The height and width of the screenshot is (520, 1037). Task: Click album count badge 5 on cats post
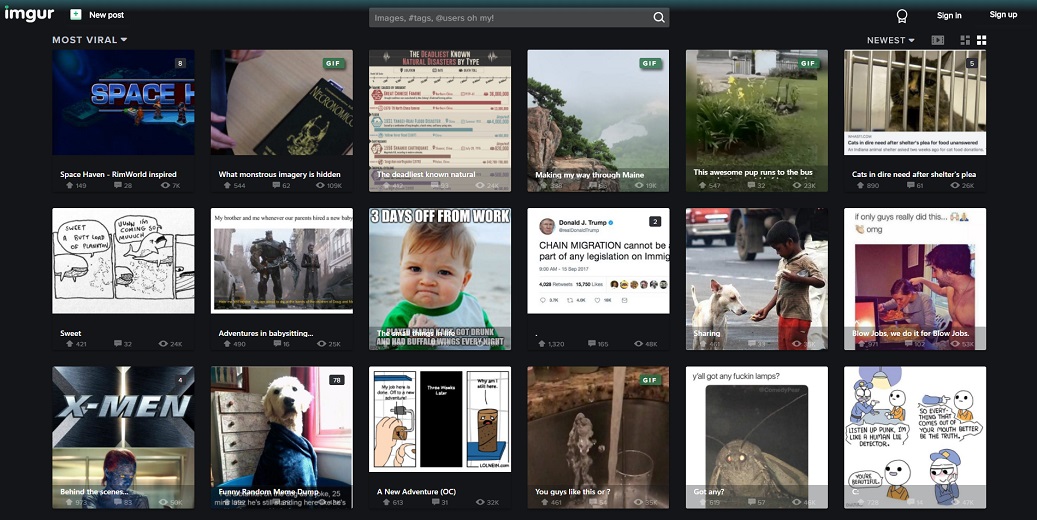[971, 64]
